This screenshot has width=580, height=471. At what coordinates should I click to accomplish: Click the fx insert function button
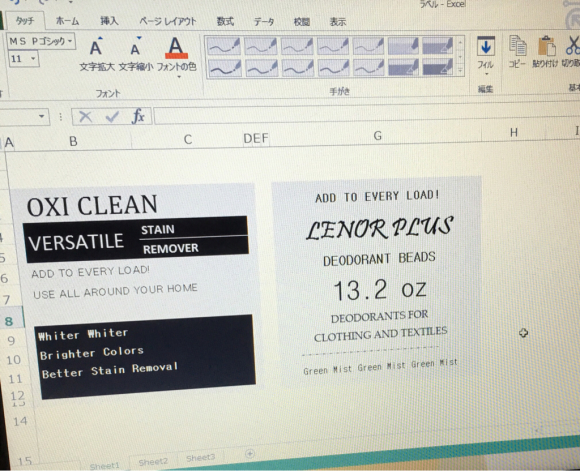[138, 117]
